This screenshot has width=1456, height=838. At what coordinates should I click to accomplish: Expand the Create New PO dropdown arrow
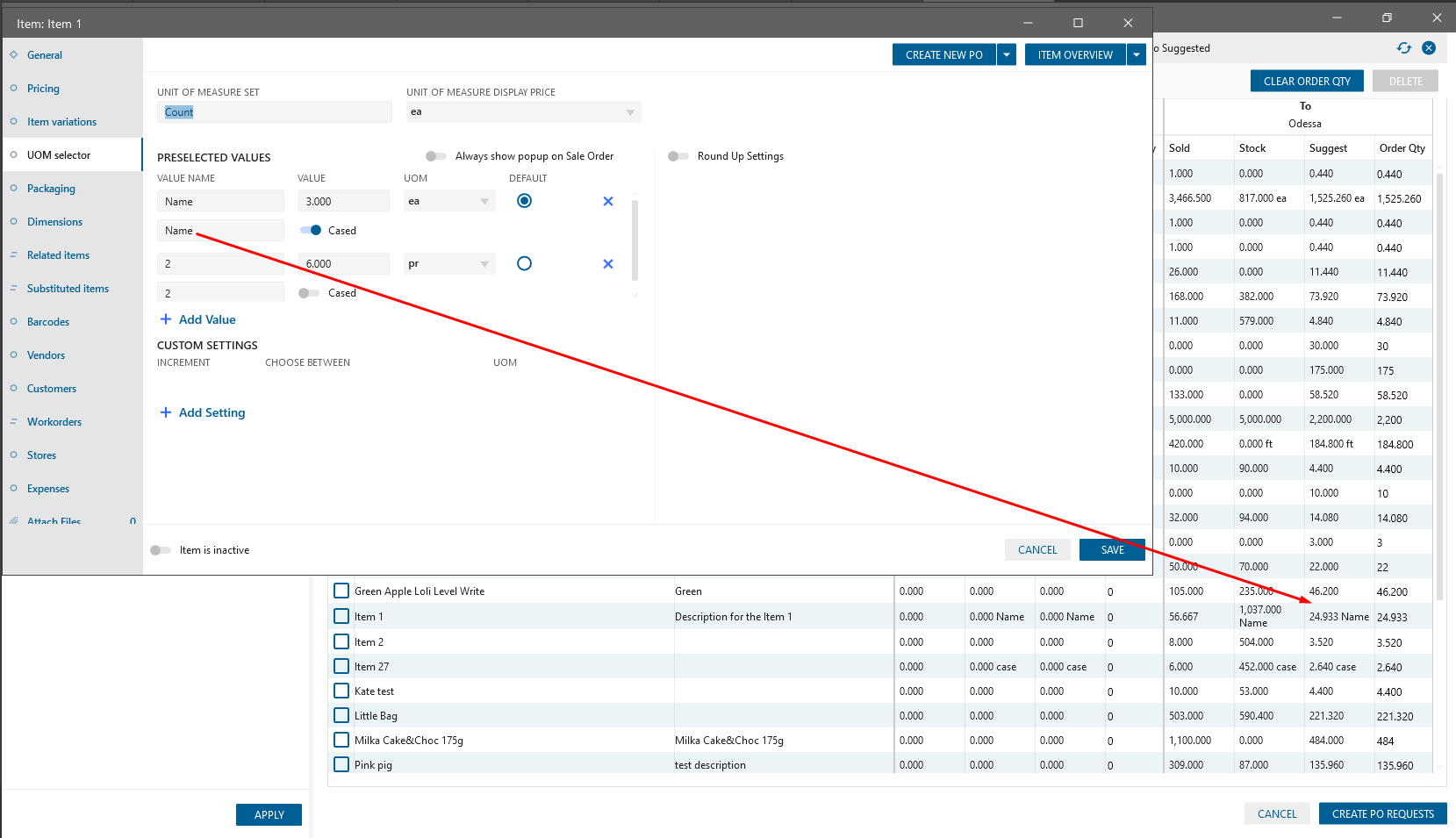coord(1007,54)
